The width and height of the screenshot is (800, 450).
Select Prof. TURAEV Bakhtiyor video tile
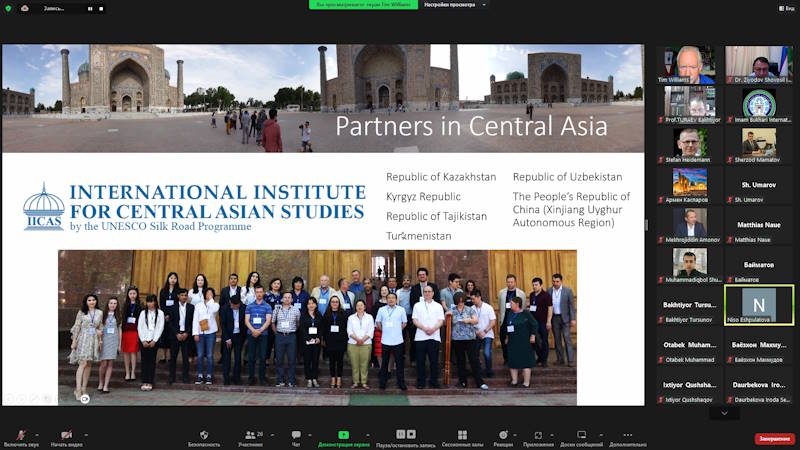[x=689, y=105]
